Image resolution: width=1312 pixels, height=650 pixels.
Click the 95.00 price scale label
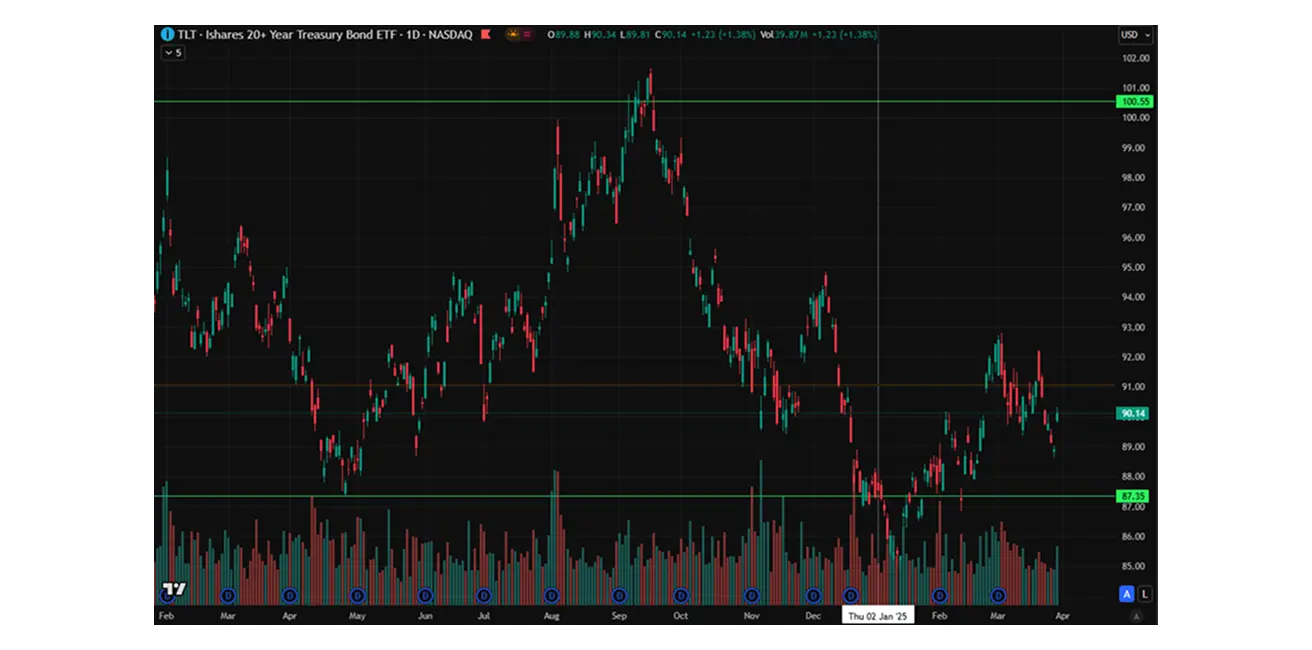coord(1135,268)
